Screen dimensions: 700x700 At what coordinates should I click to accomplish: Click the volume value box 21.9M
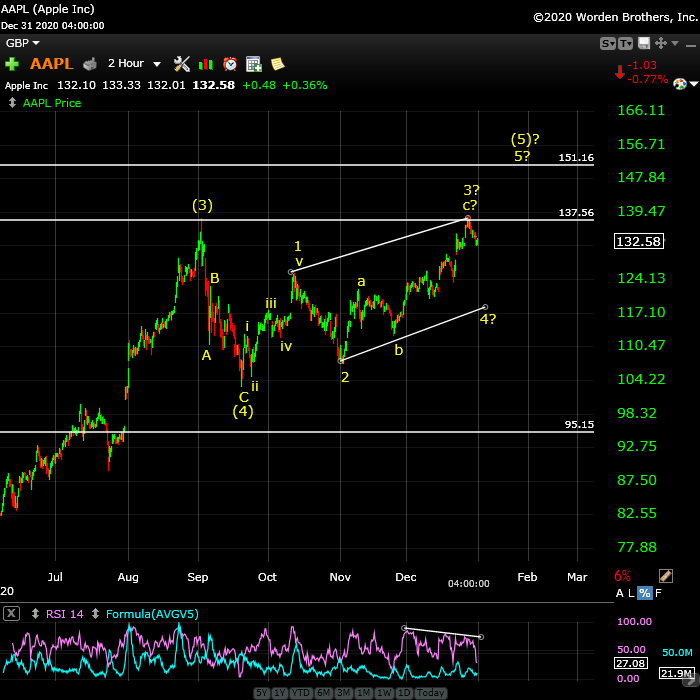click(x=675, y=673)
